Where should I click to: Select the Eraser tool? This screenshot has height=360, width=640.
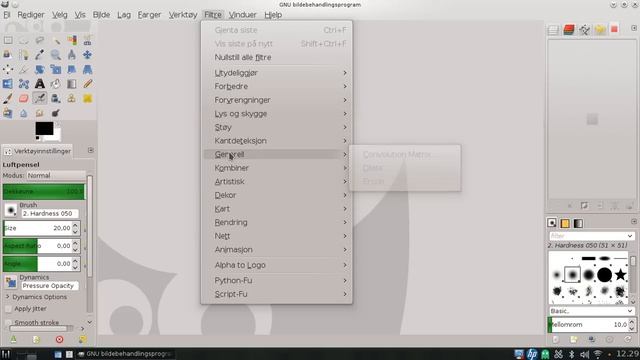pyautogui.click(x=24, y=98)
